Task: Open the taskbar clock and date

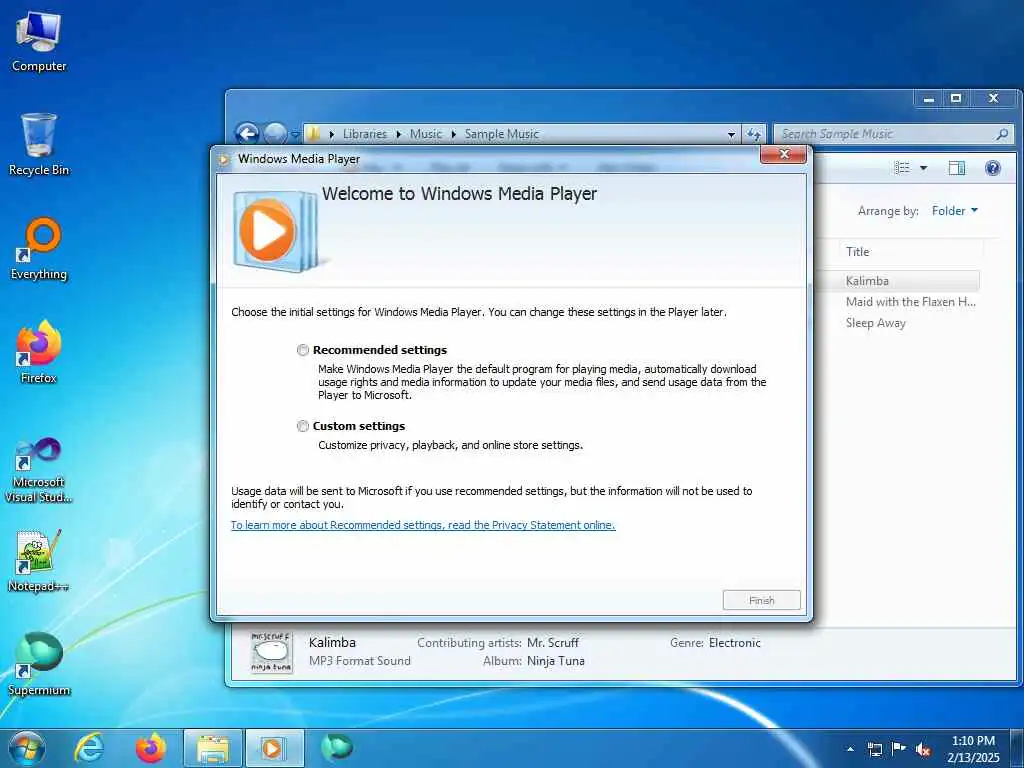Action: click(x=973, y=749)
